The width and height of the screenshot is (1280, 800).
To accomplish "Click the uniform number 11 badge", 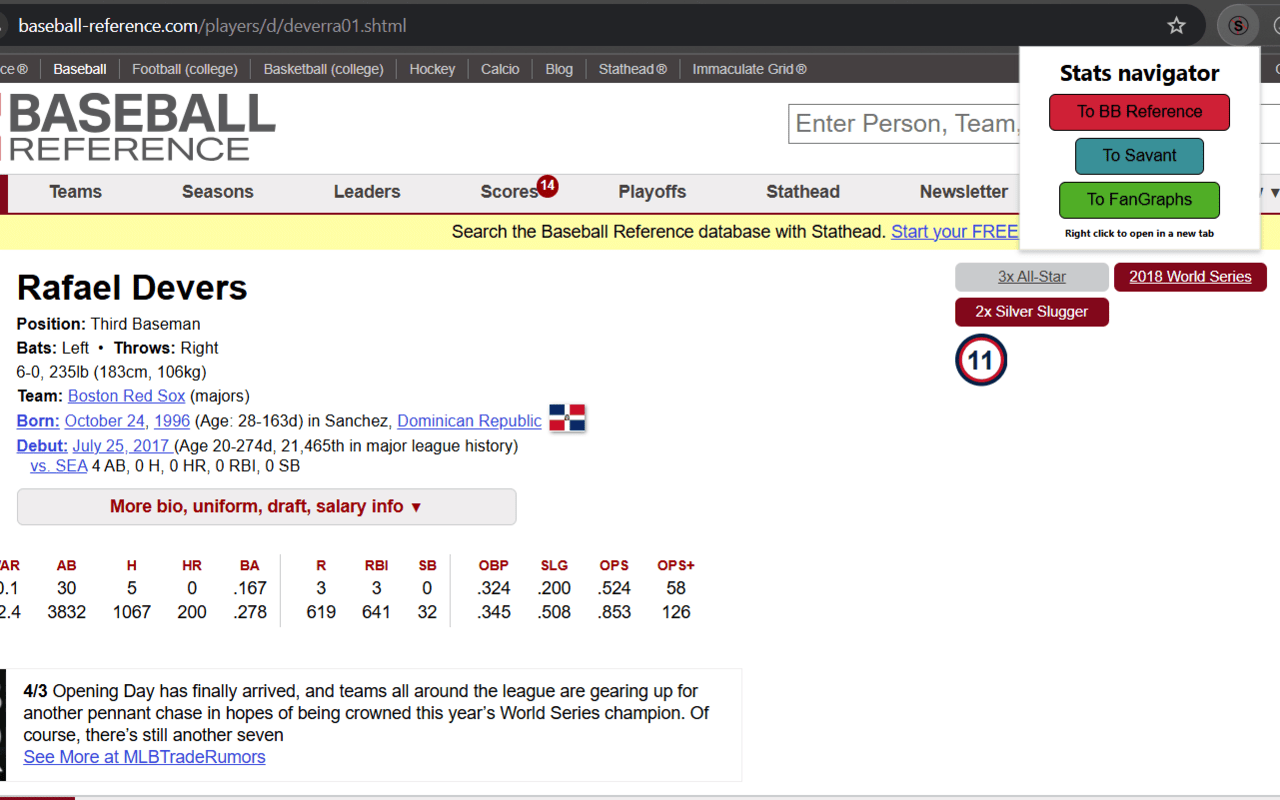I will click(981, 360).
